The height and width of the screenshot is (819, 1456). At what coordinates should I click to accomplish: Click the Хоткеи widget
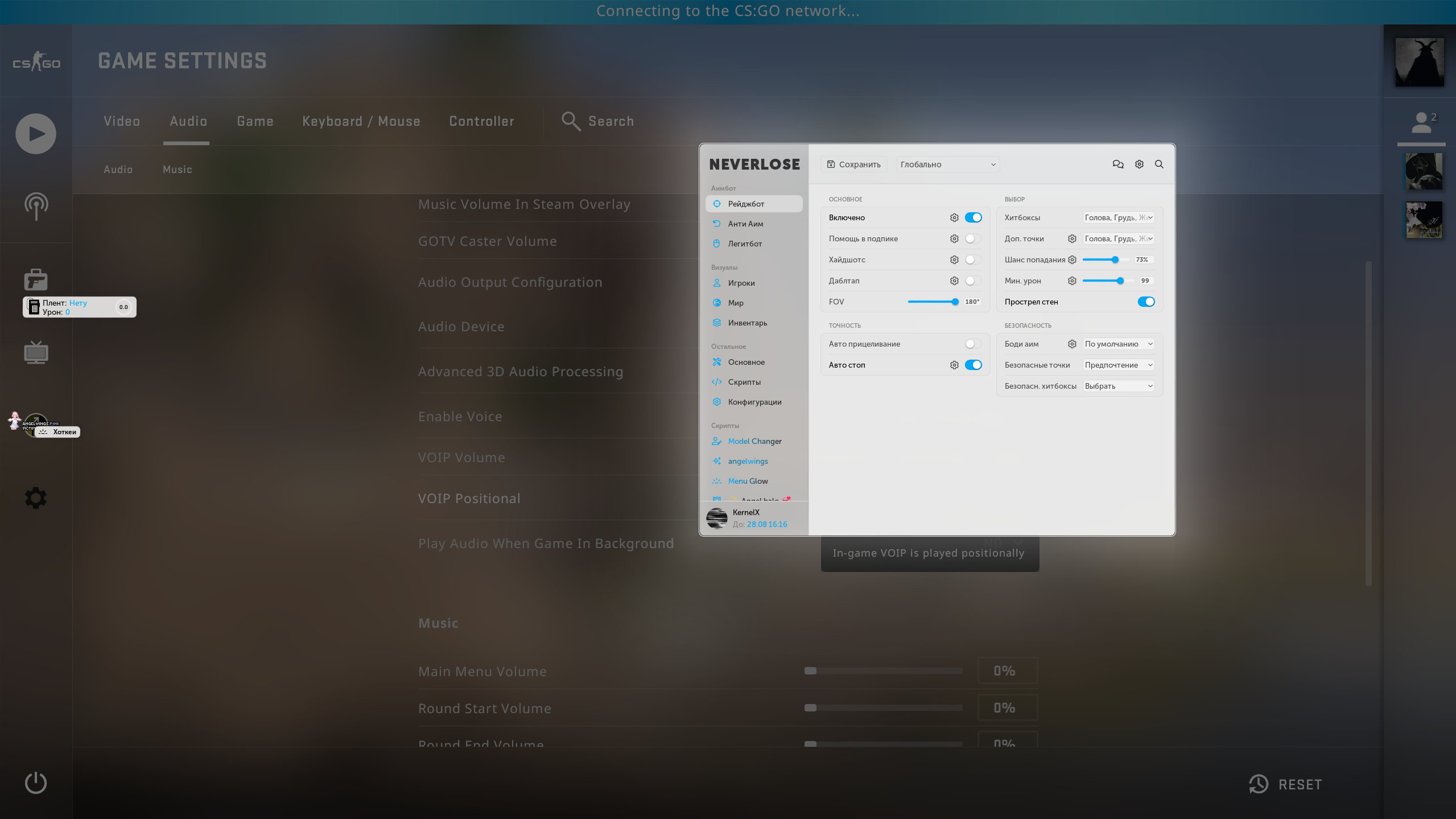pyautogui.click(x=57, y=432)
